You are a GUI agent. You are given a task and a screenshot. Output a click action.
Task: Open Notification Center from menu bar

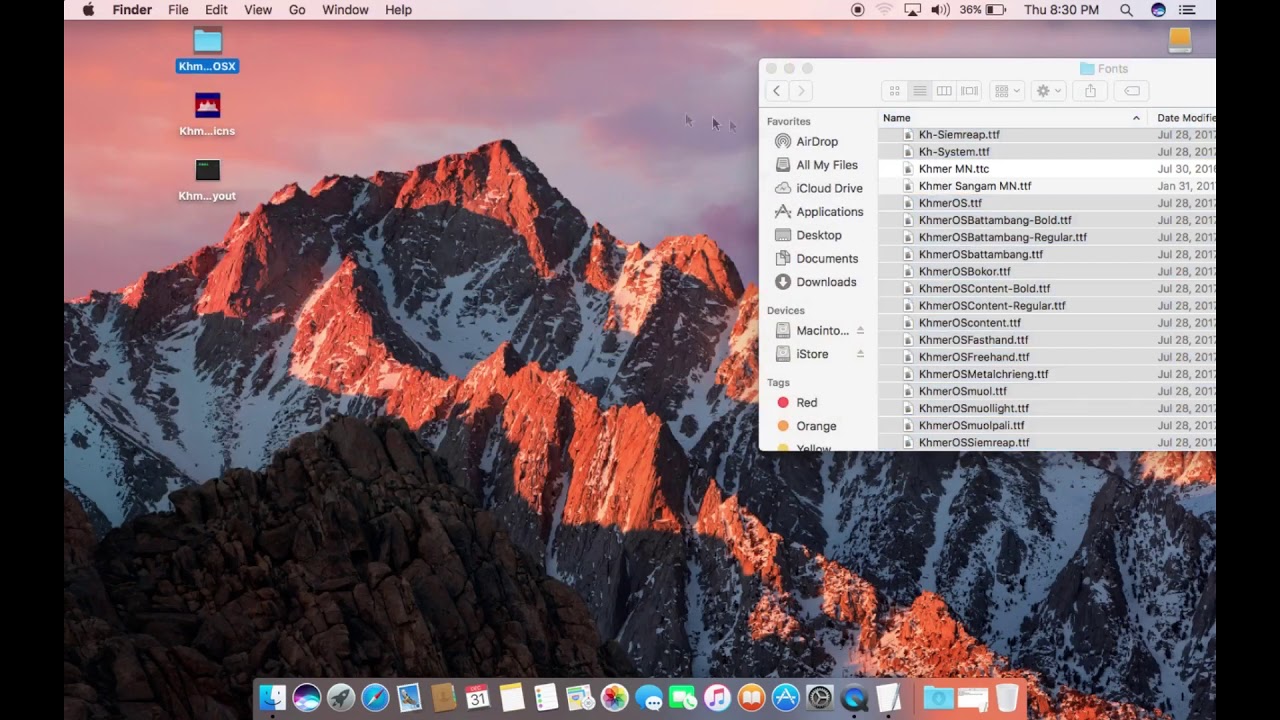(1187, 10)
